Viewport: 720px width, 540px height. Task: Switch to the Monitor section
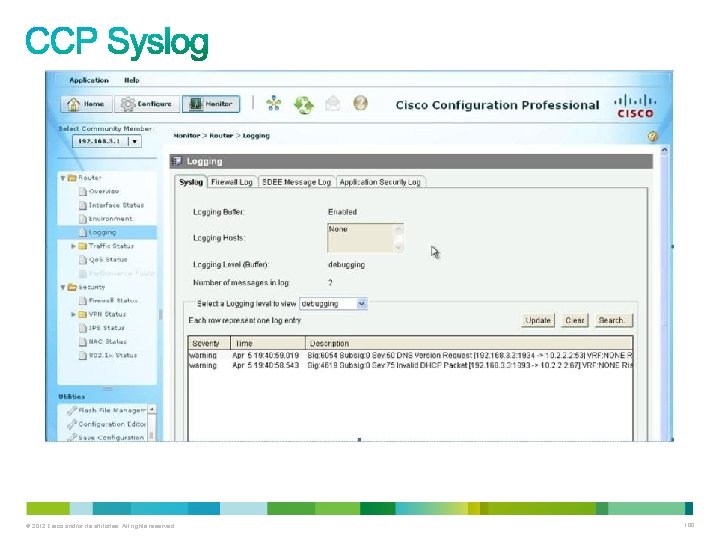(x=211, y=104)
